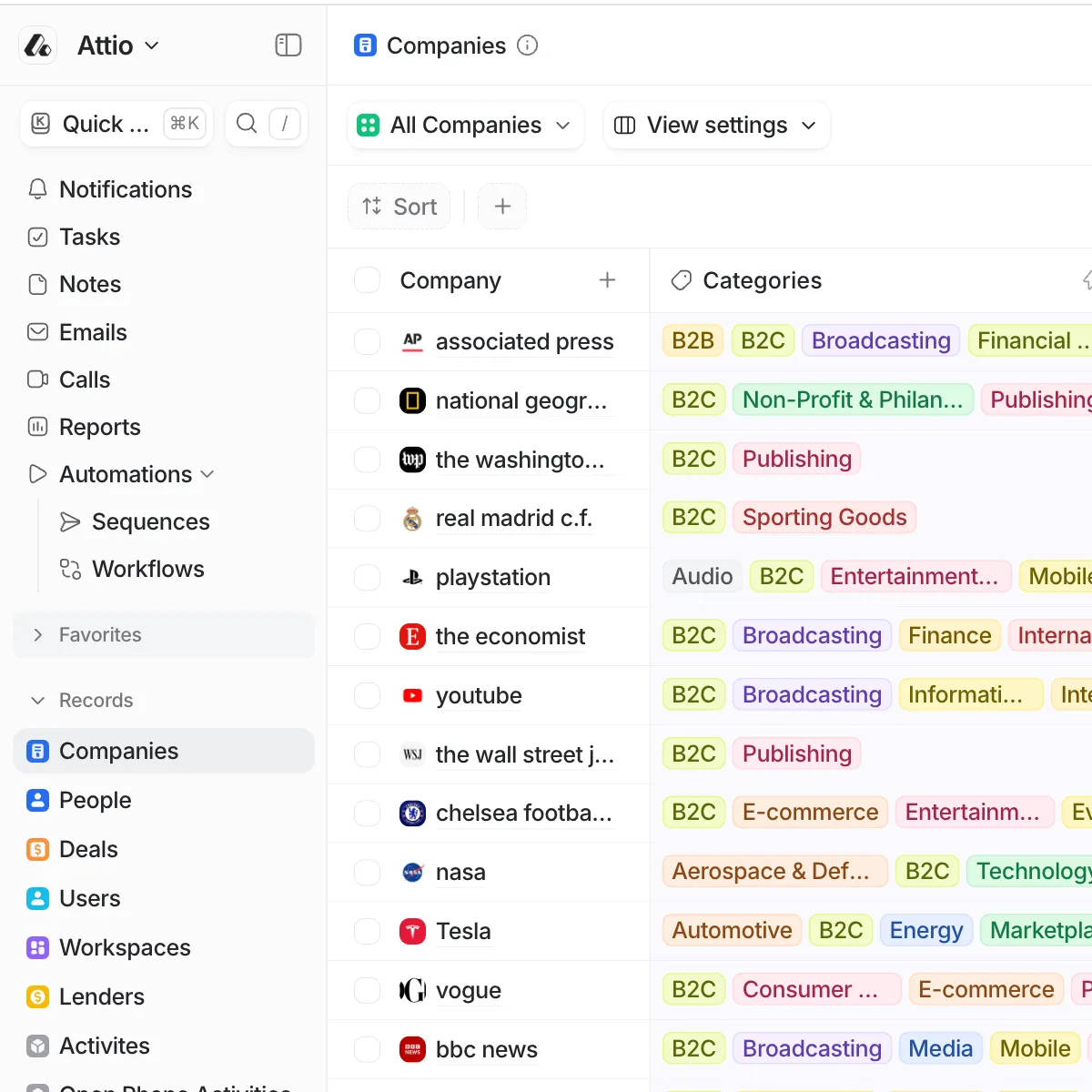
Task: Click the associated press AP logo
Action: pos(413,341)
